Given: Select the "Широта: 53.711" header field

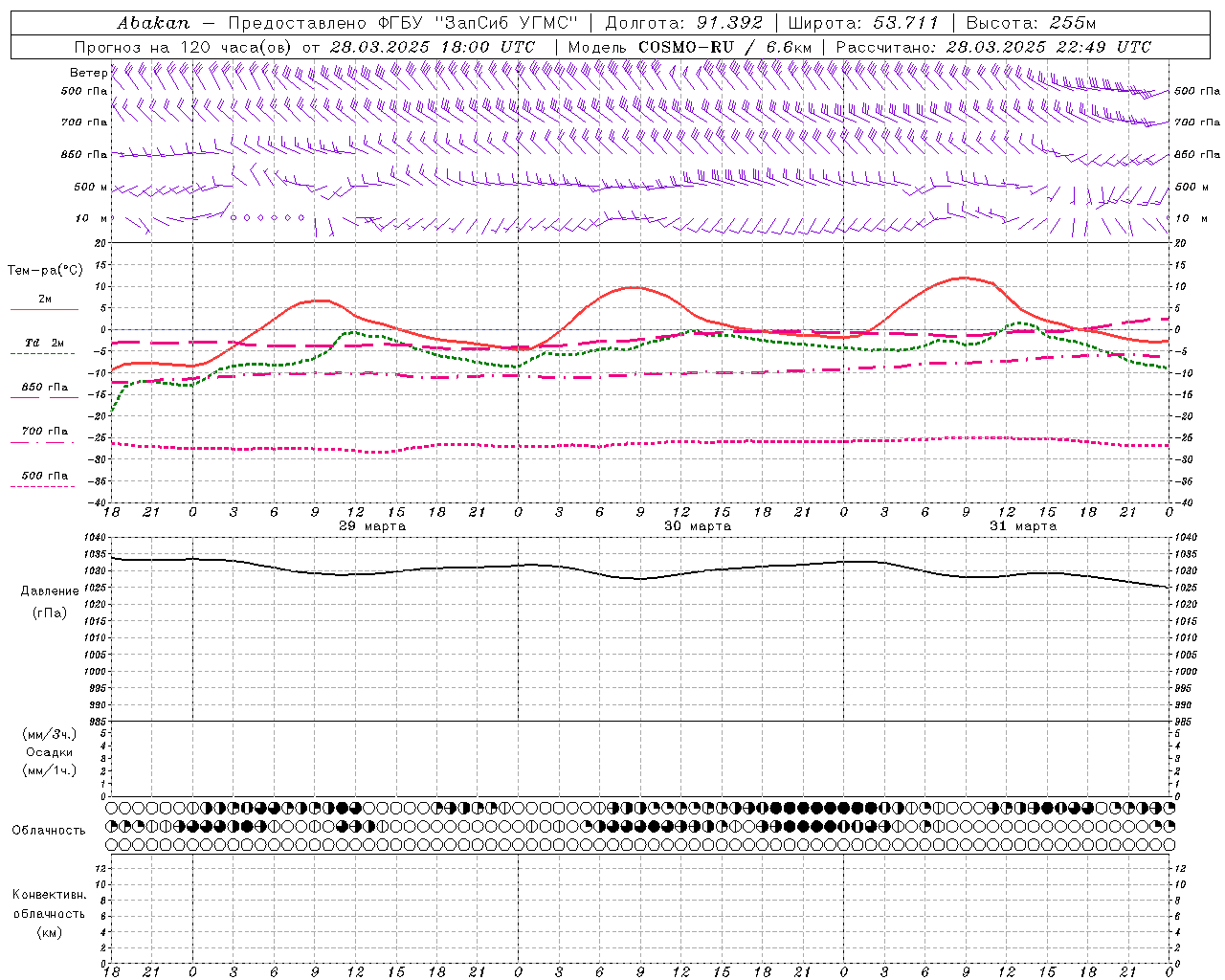Looking at the screenshot, I should tap(863, 23).
